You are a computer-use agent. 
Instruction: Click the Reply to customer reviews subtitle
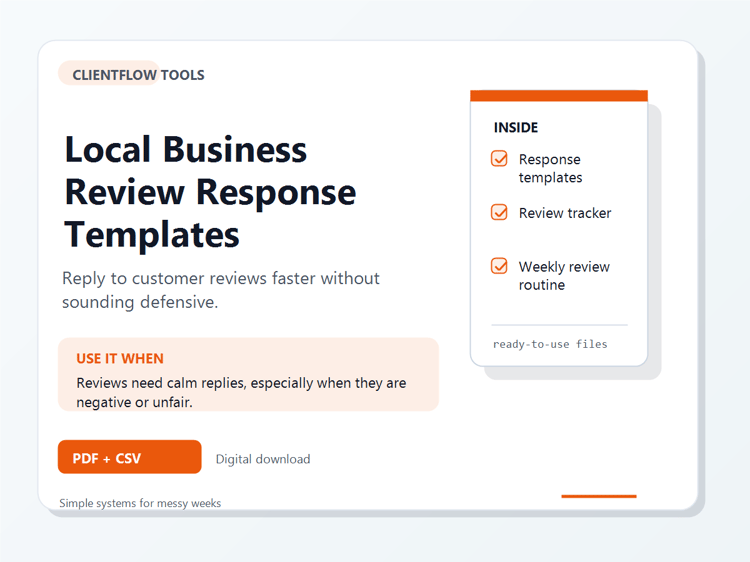tap(221, 290)
